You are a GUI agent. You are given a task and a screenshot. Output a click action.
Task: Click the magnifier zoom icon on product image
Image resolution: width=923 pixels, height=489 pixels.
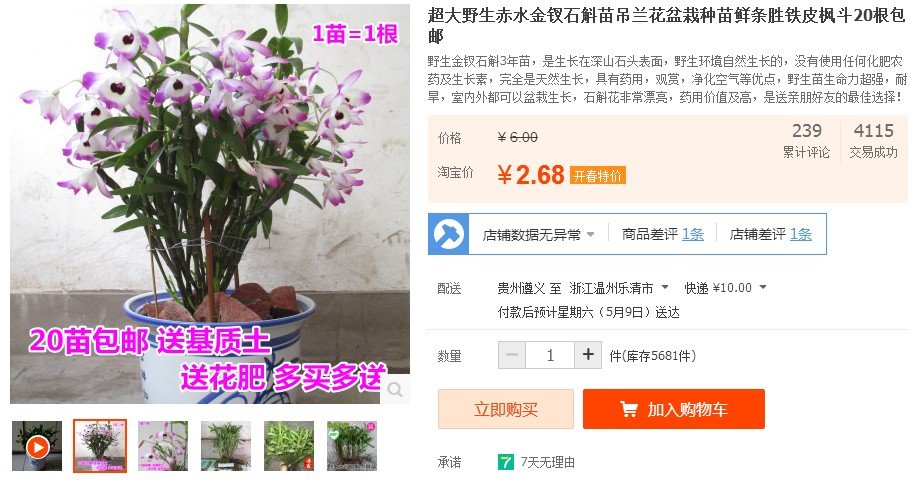pyautogui.click(x=395, y=390)
